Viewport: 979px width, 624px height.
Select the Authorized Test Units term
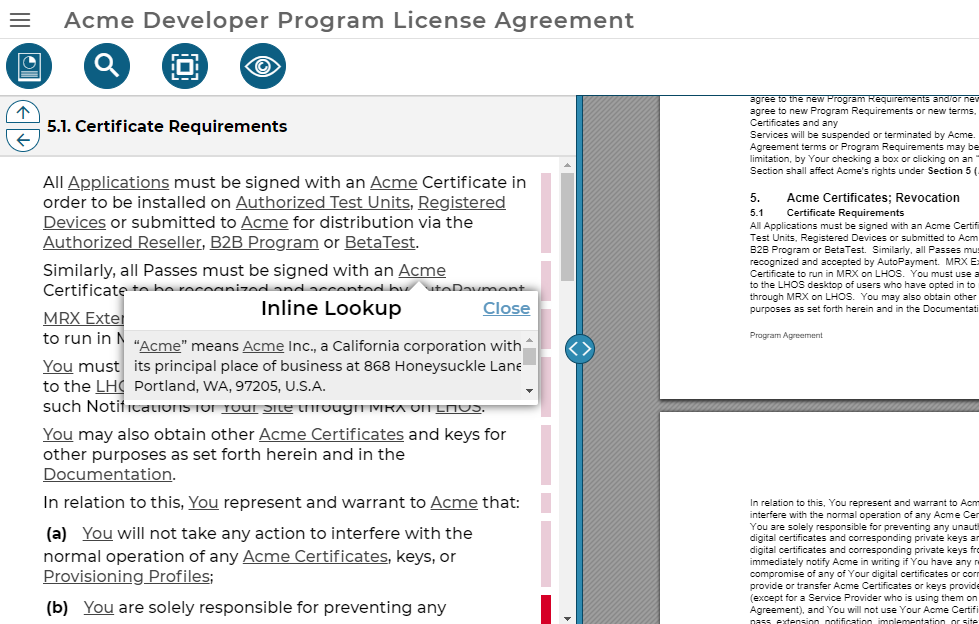pos(322,202)
